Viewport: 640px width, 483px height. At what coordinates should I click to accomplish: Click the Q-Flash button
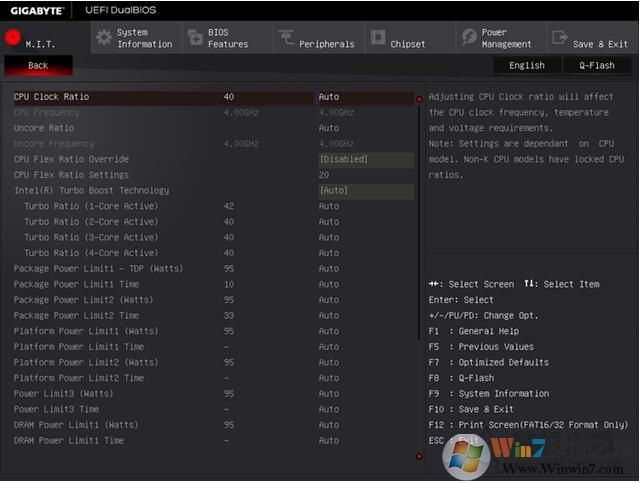[596, 66]
